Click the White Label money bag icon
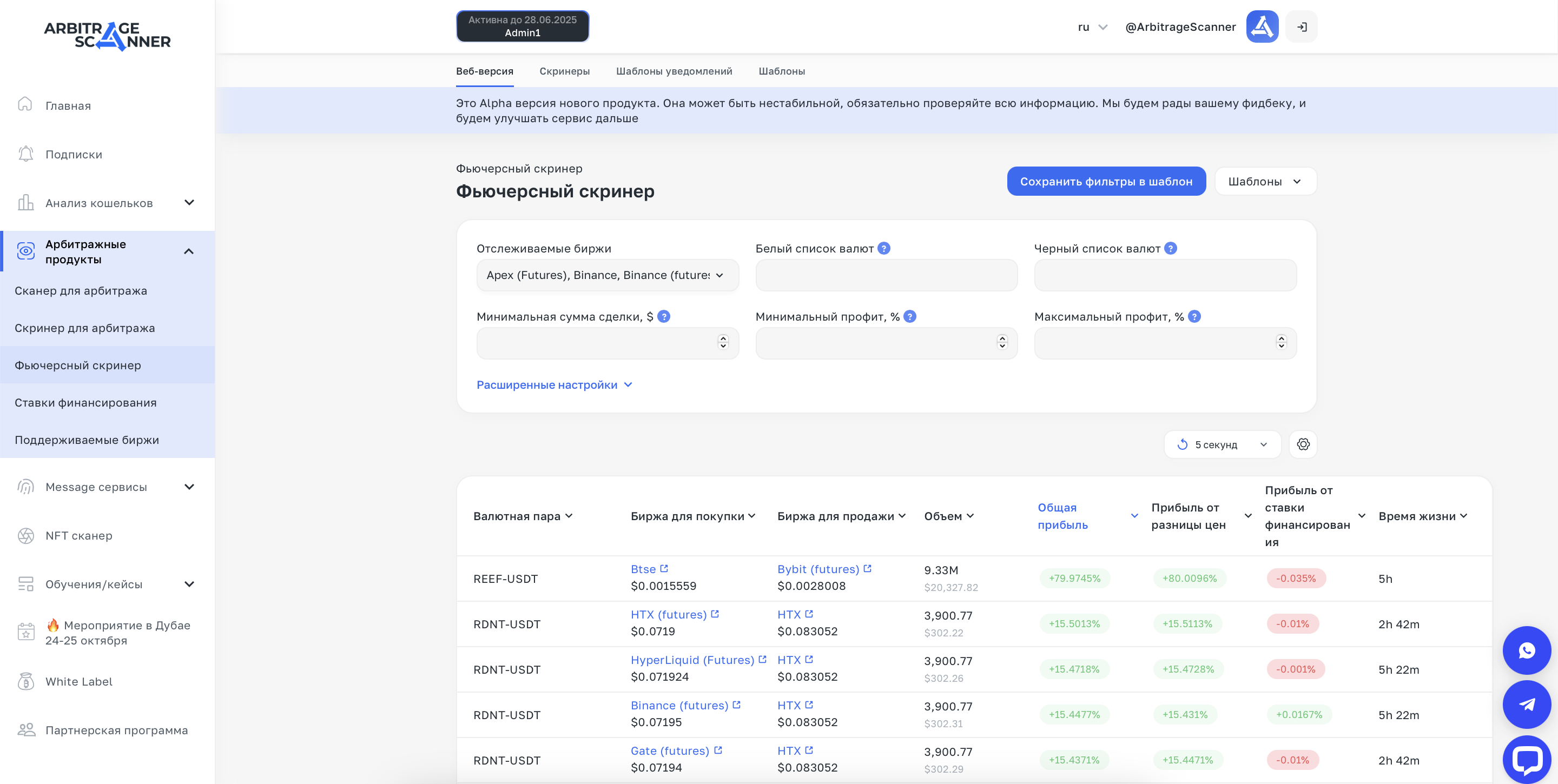This screenshot has width=1558, height=784. point(25,681)
